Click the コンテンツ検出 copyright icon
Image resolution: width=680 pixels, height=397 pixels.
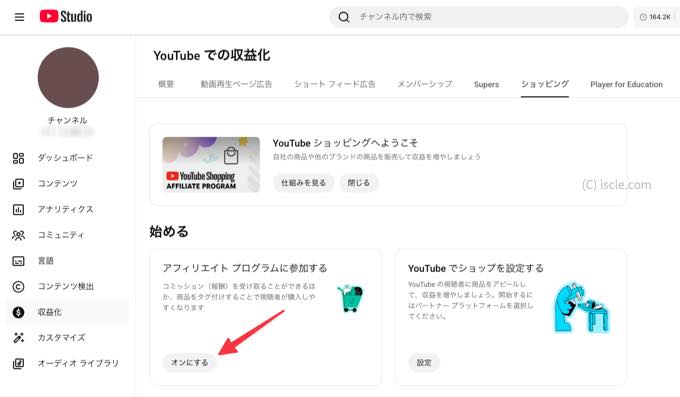(x=18, y=286)
